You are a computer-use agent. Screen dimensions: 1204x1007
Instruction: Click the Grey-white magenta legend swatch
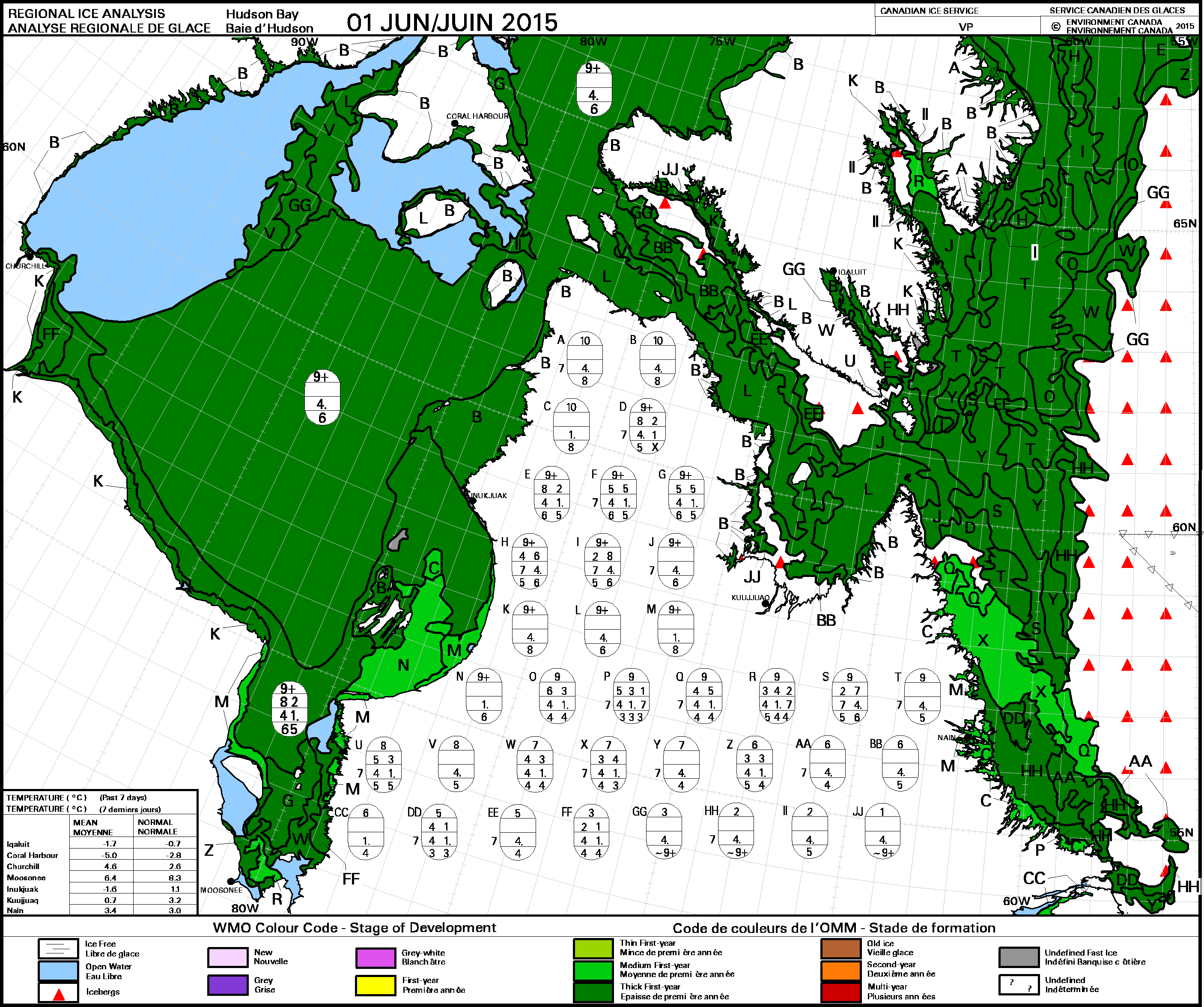click(x=376, y=958)
